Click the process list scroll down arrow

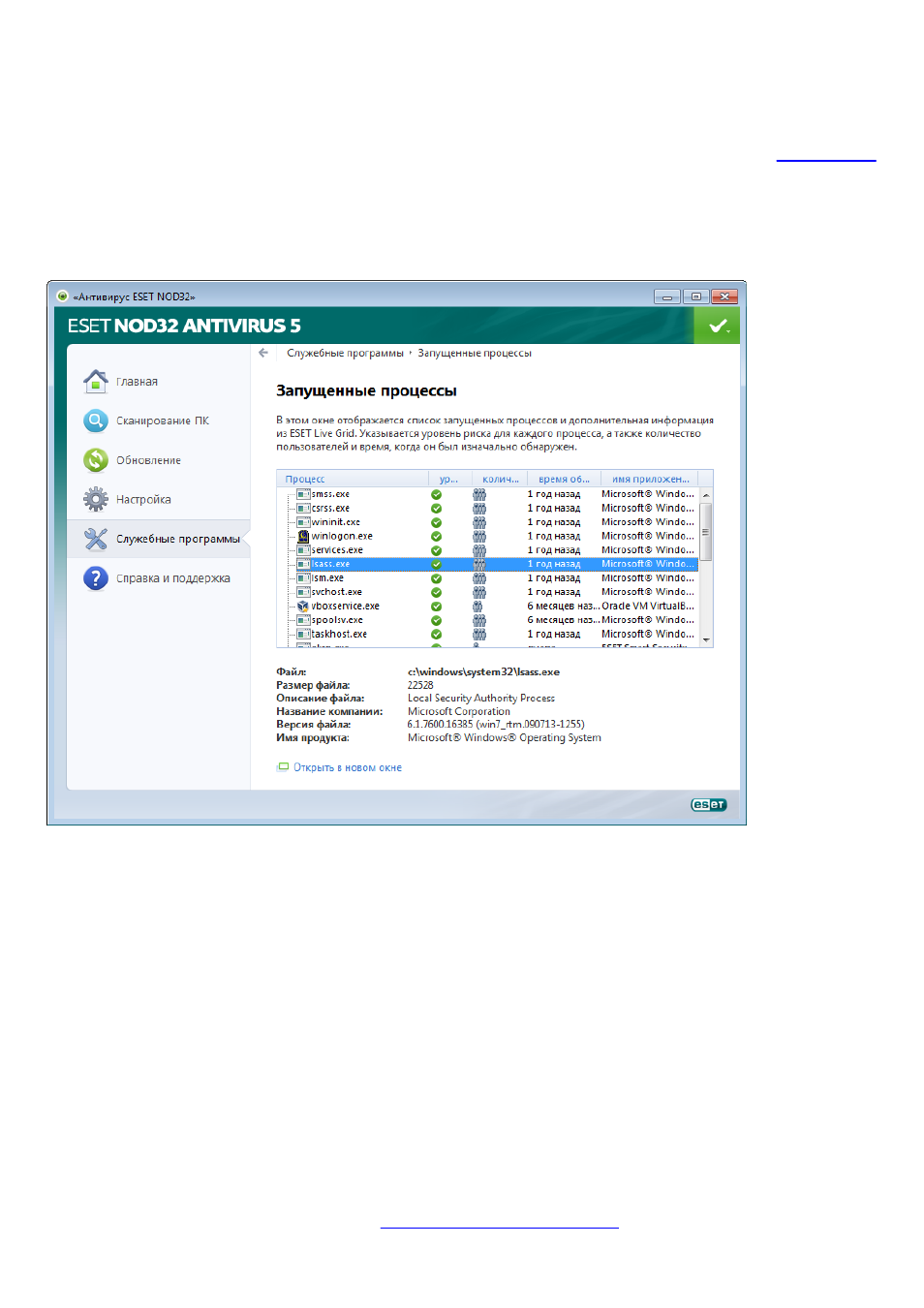click(706, 639)
